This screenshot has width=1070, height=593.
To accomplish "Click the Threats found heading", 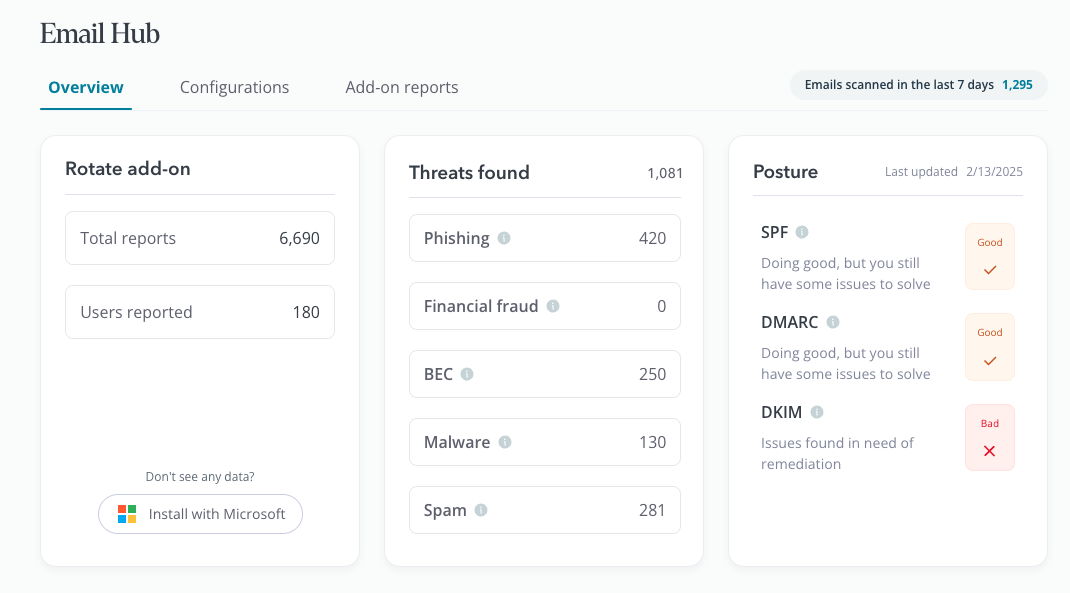I will pos(469,172).
